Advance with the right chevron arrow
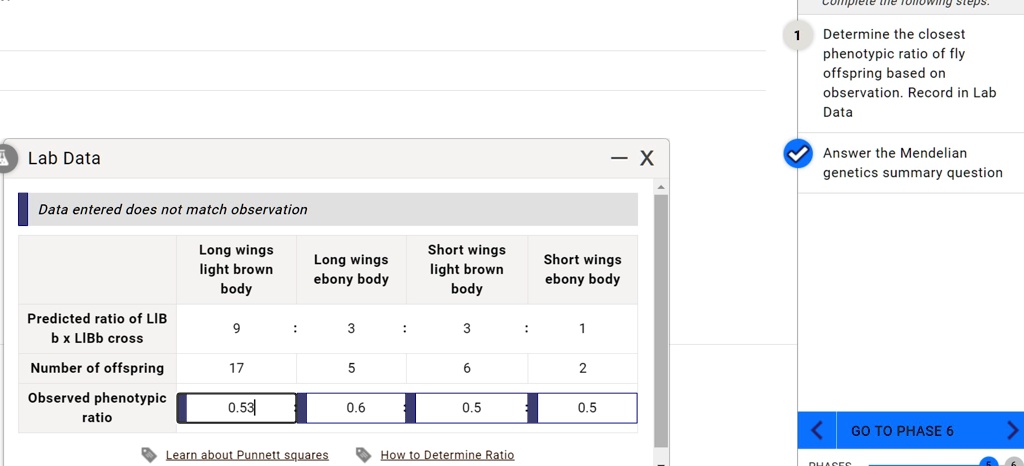 (x=1012, y=431)
